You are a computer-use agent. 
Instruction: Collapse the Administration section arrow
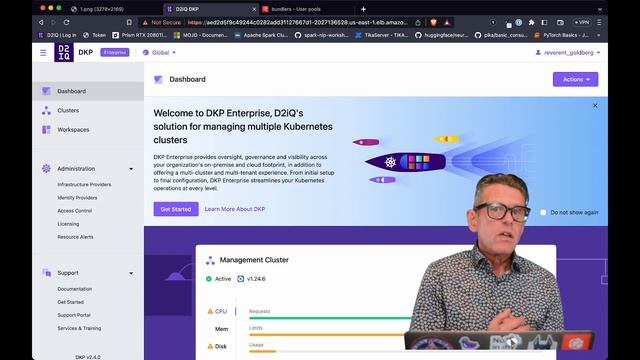(x=131, y=169)
